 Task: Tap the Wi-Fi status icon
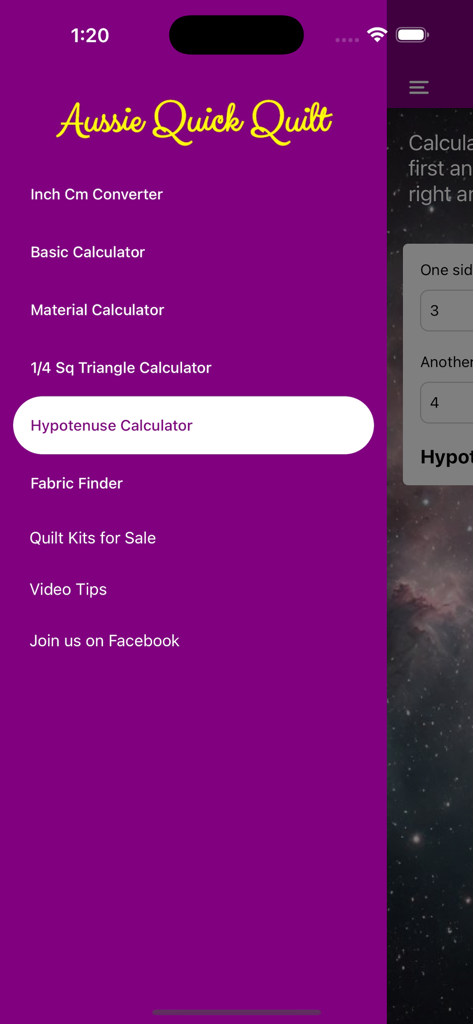tap(377, 35)
